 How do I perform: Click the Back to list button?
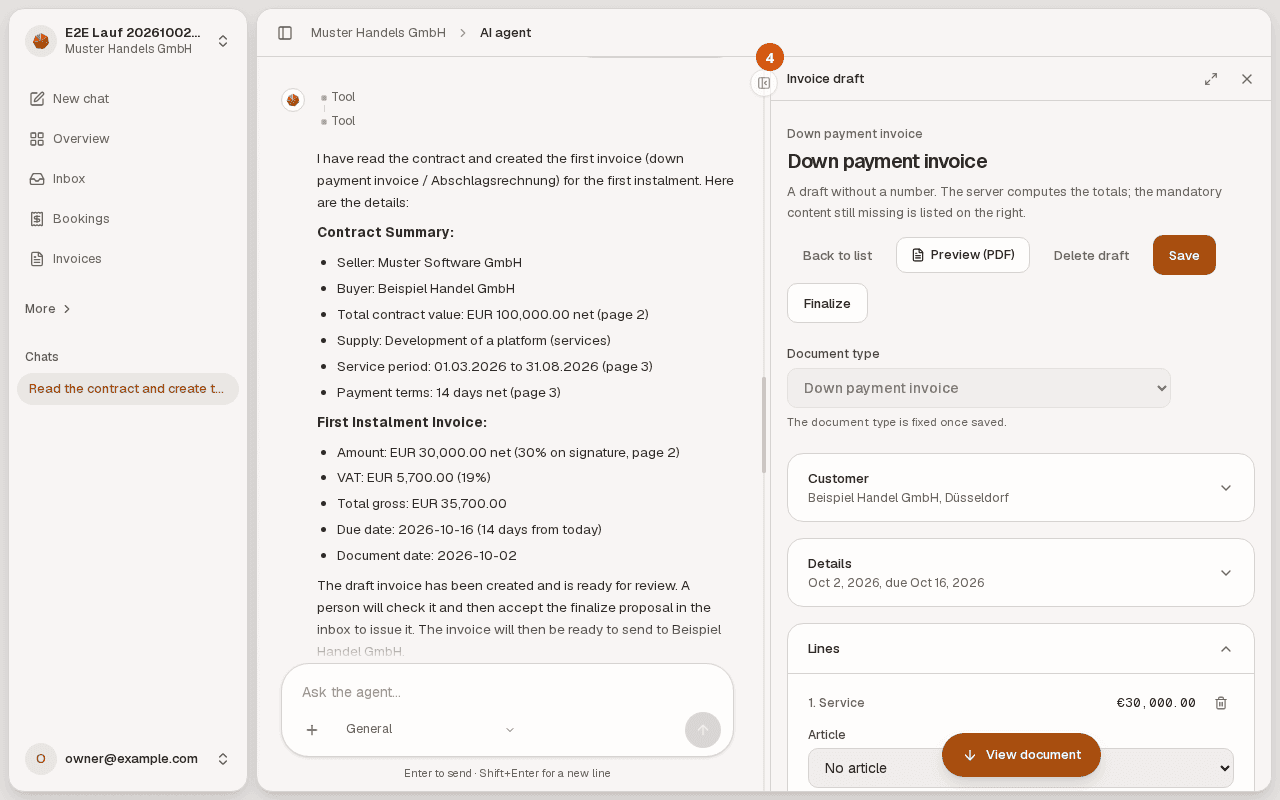837,255
